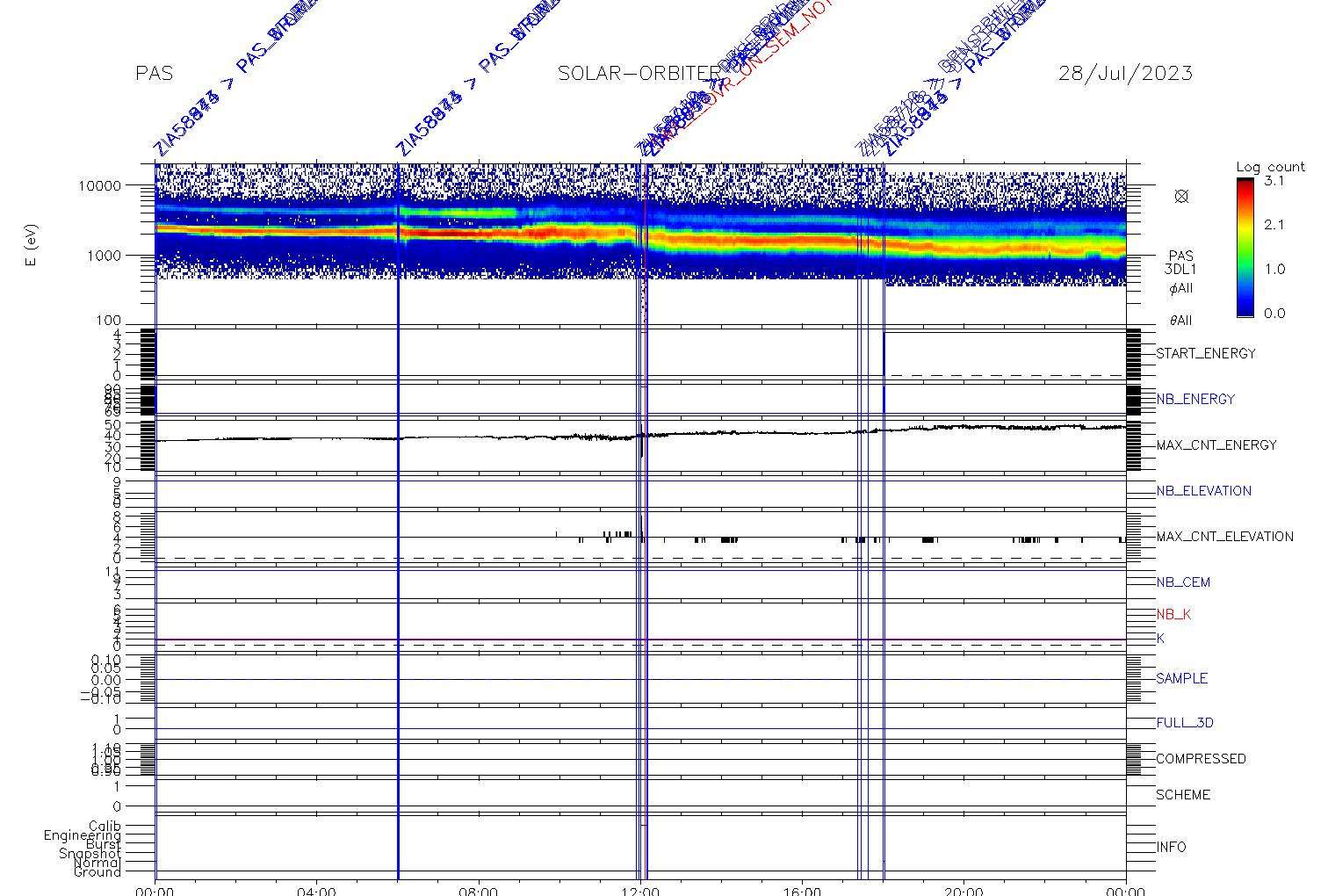Select the 1.0 color bar label
Image resolution: width=1328 pixels, height=896 pixels.
(x=1274, y=270)
